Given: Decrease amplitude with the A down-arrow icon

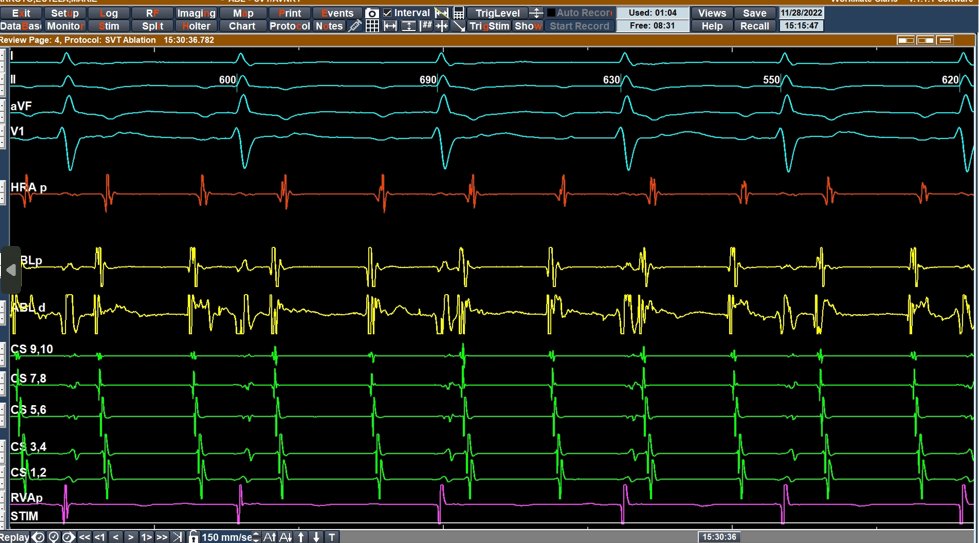Looking at the screenshot, I should coord(285,537).
